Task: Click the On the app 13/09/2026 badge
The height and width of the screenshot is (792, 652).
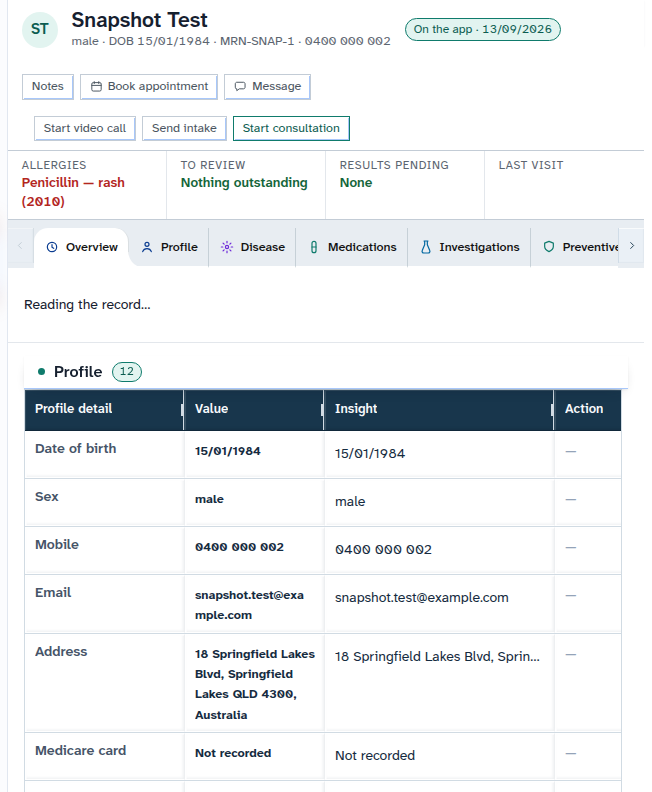Action: (483, 29)
